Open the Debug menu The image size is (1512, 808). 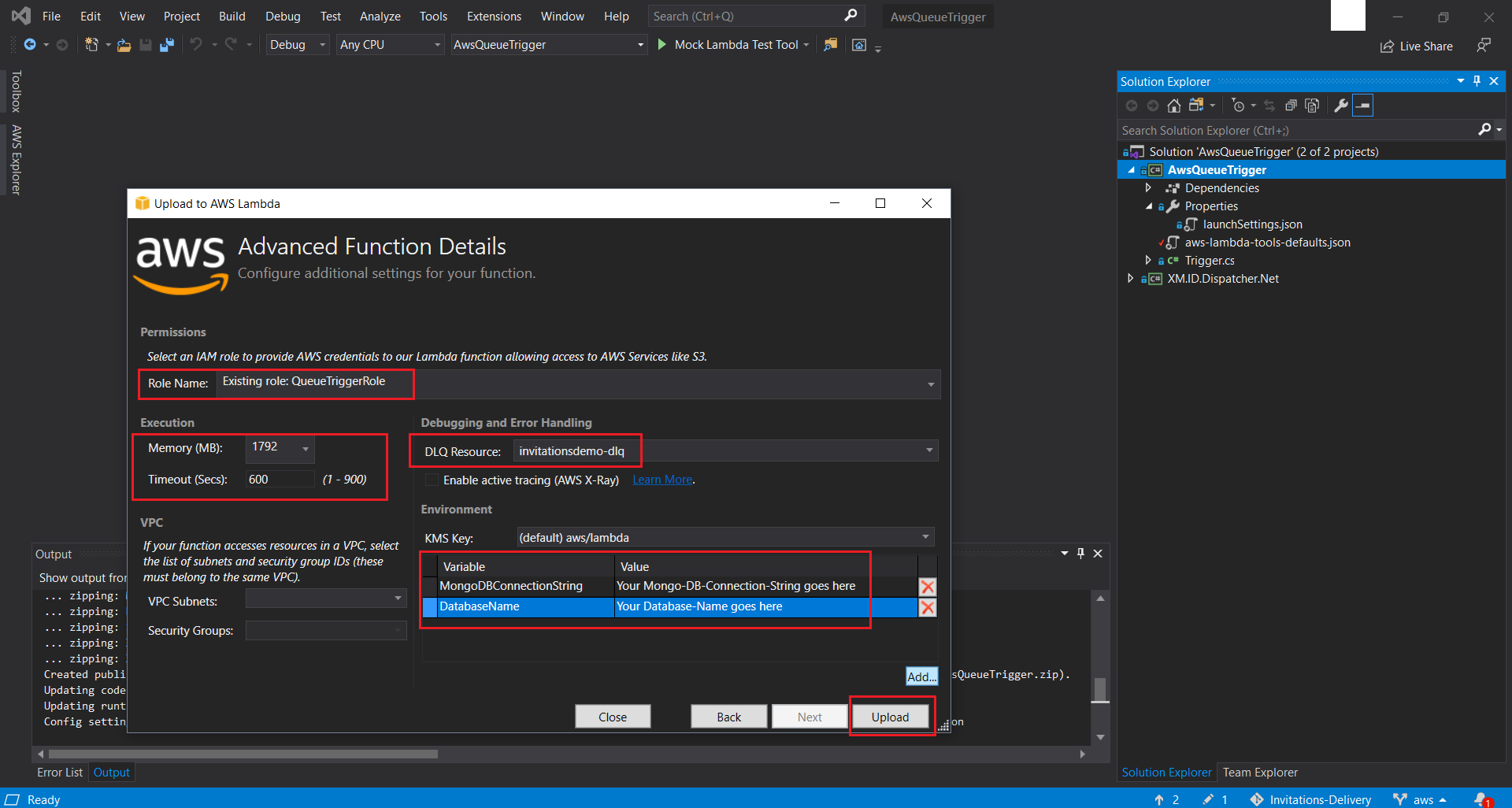283,16
